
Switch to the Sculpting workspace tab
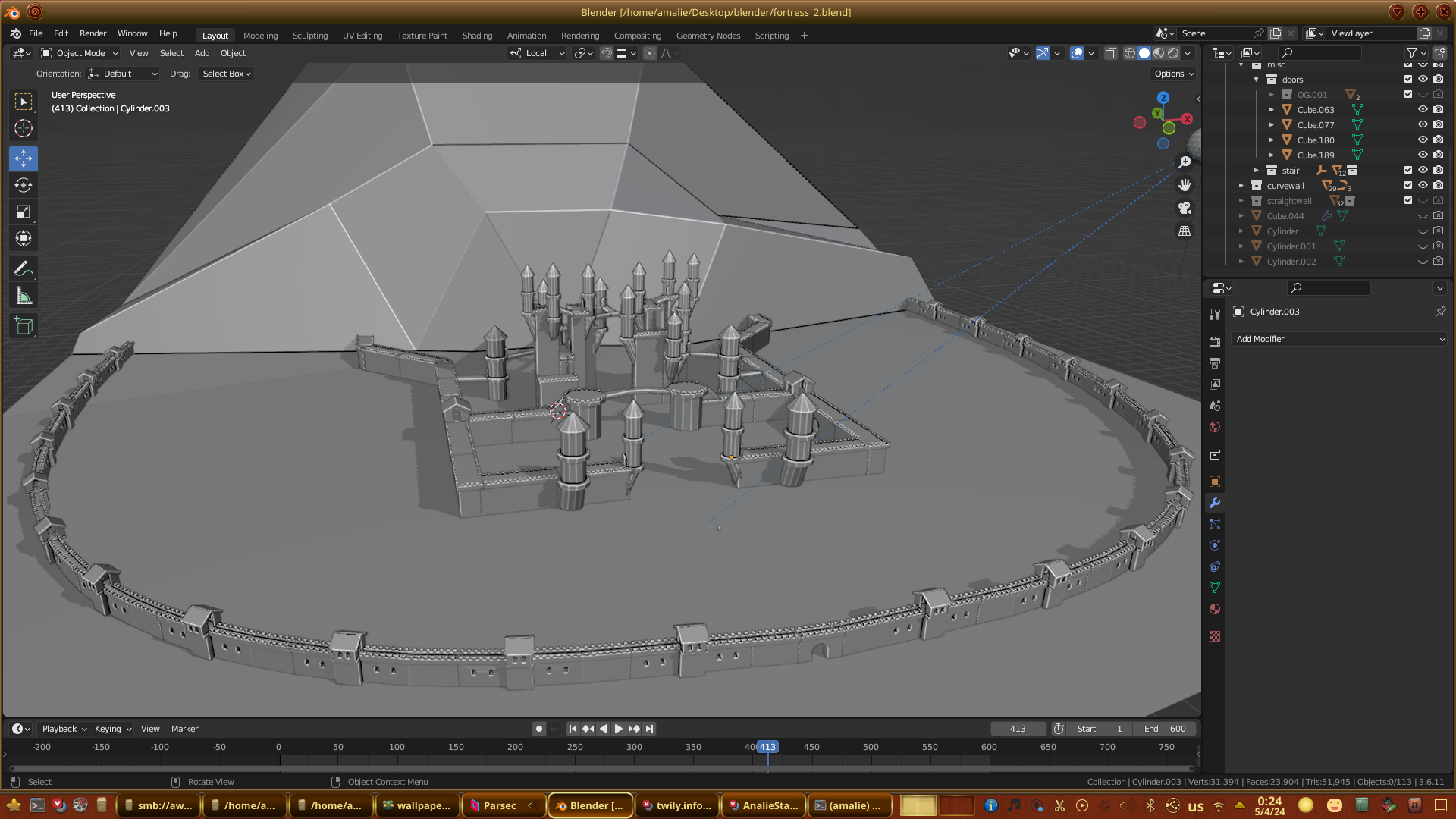pyautogui.click(x=309, y=35)
